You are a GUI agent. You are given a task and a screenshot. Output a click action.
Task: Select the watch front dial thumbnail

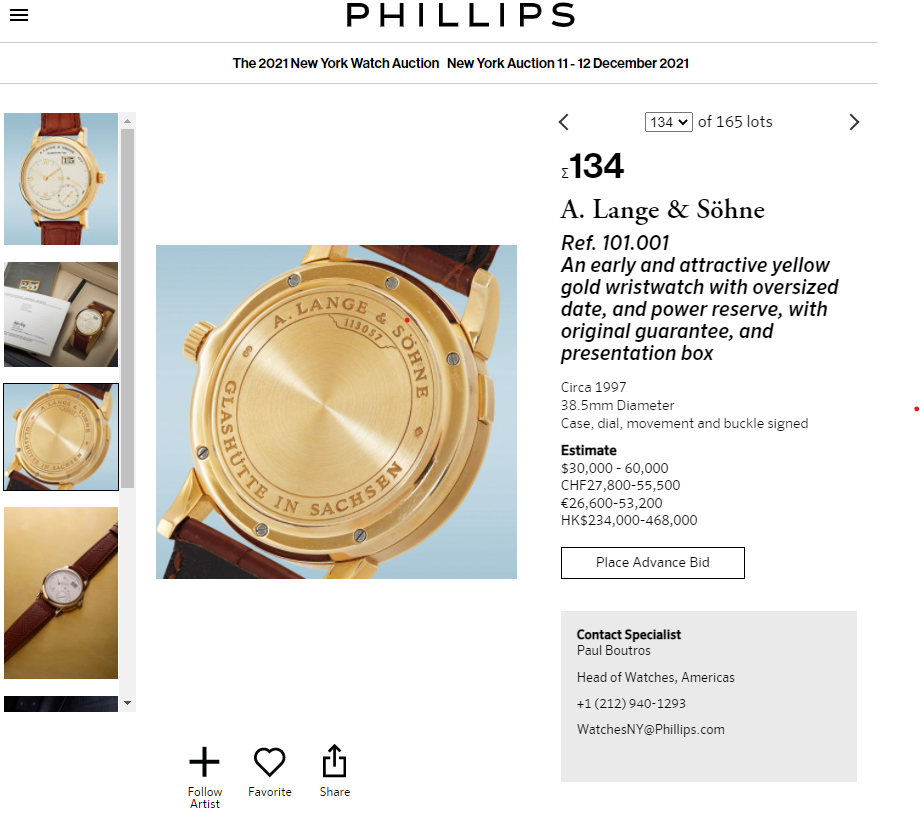click(x=61, y=179)
